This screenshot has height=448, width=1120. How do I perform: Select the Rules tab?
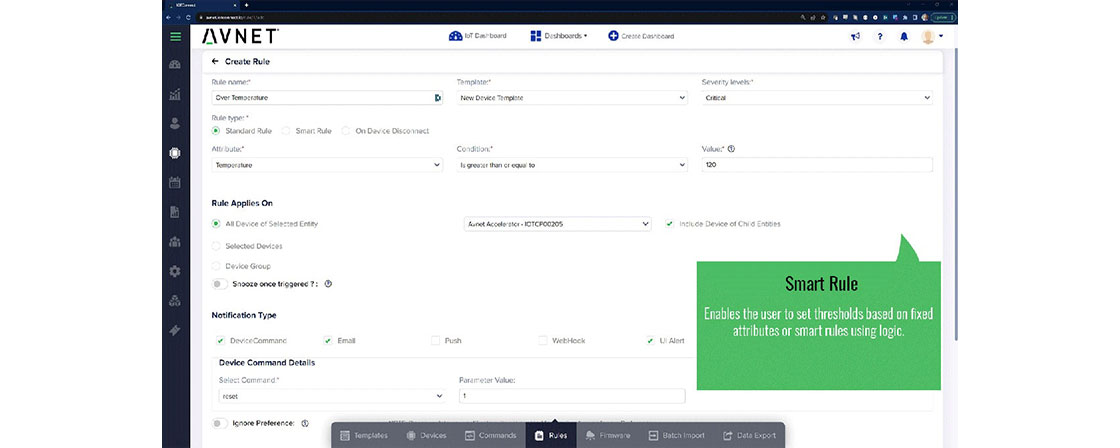point(551,435)
